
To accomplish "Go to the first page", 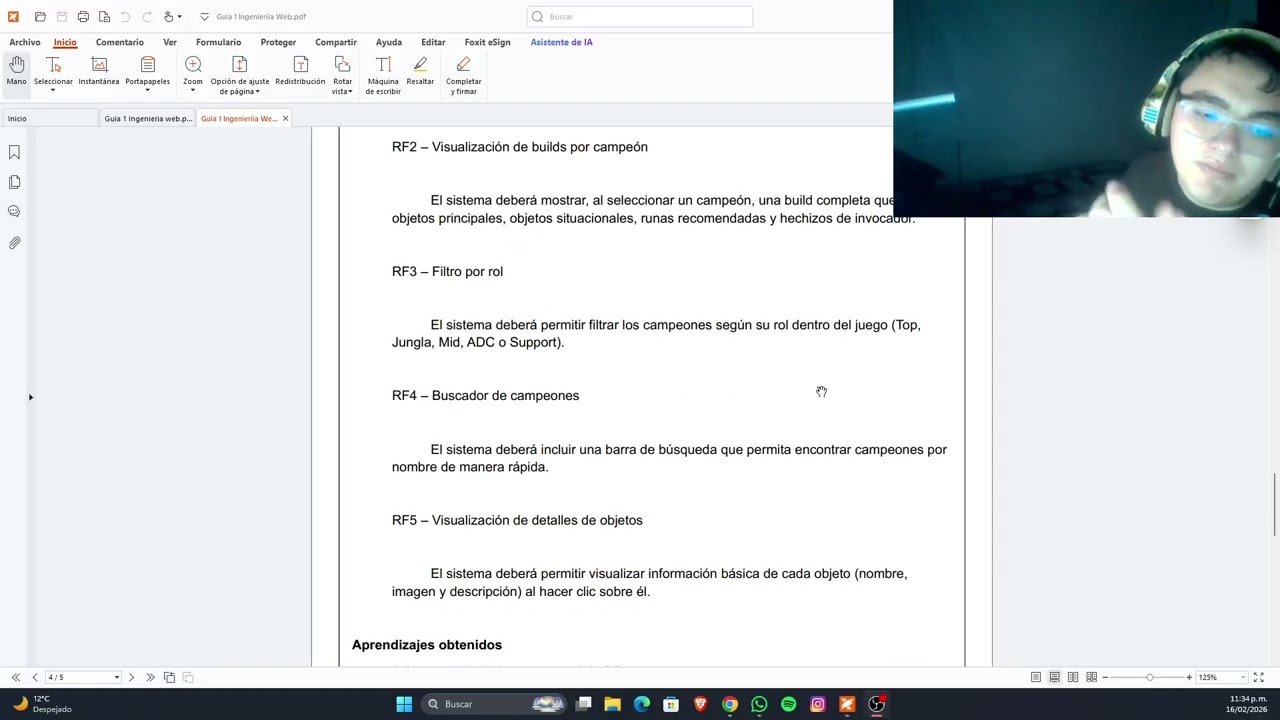I will [15, 677].
